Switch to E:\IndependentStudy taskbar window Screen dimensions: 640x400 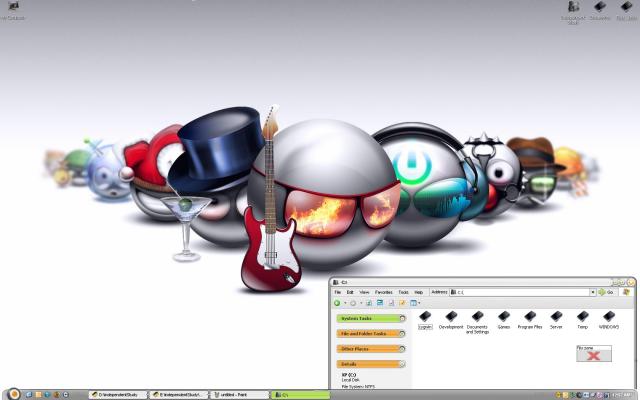tap(179, 395)
